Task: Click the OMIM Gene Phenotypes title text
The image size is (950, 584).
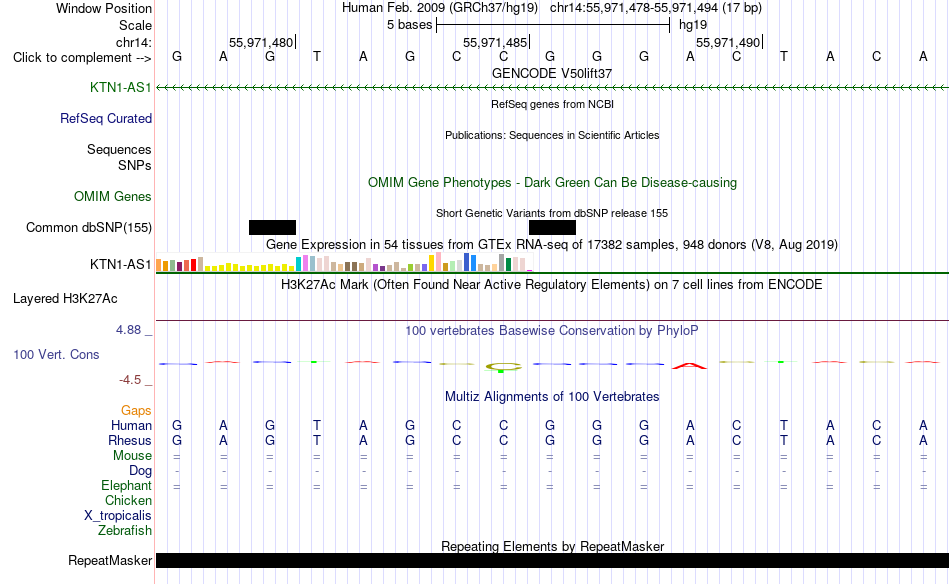Action: (553, 183)
